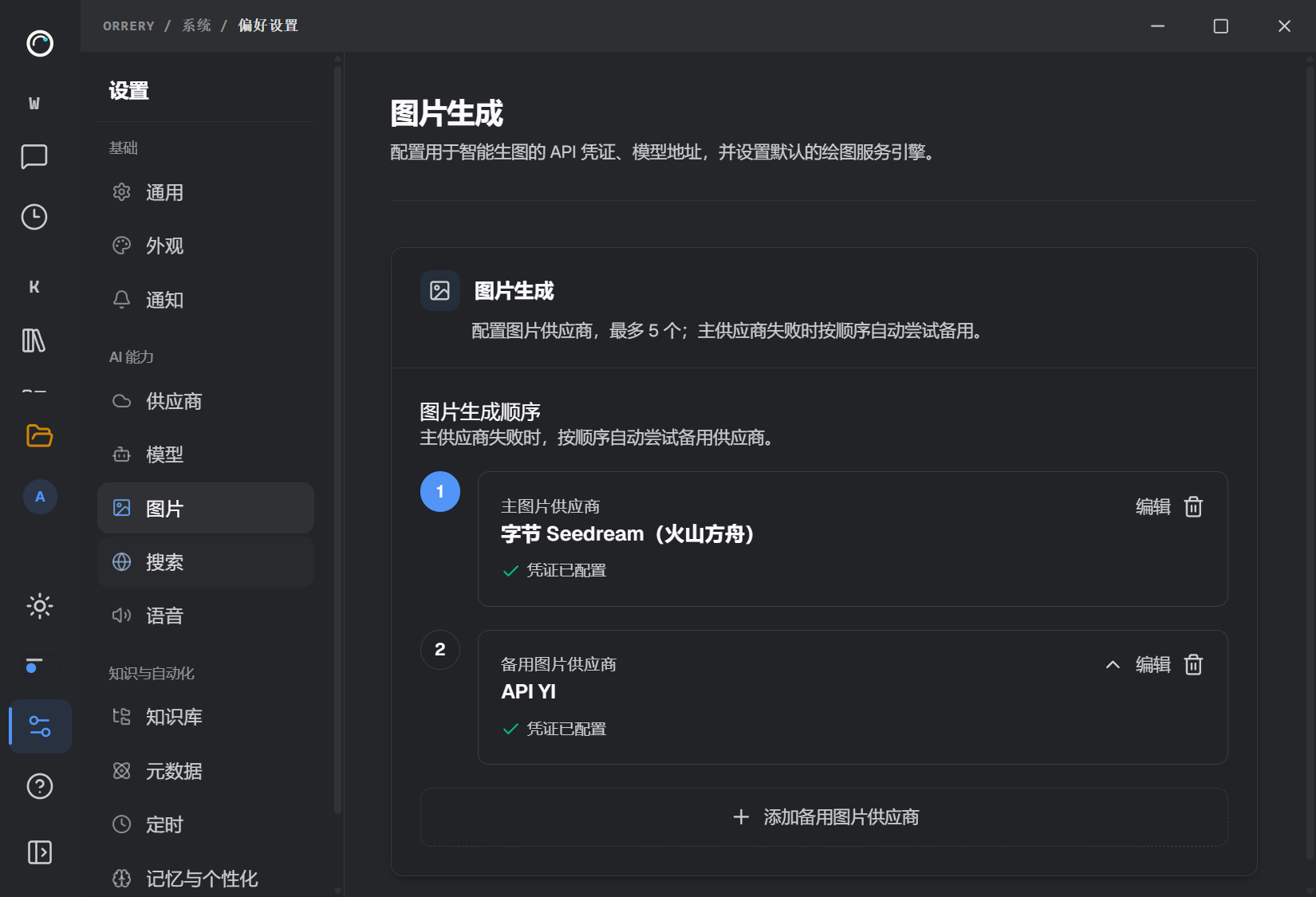Open the history clock icon
The height and width of the screenshot is (897, 1316).
click(x=34, y=217)
